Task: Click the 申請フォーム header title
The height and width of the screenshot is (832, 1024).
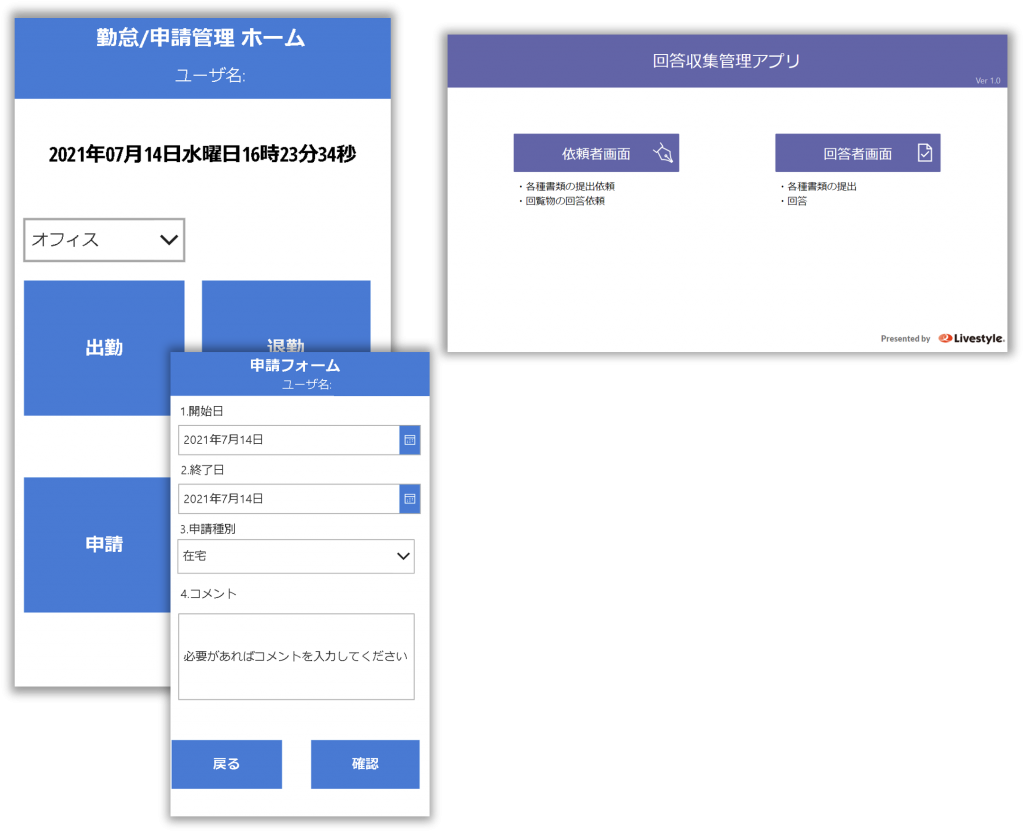Action: tap(295, 366)
